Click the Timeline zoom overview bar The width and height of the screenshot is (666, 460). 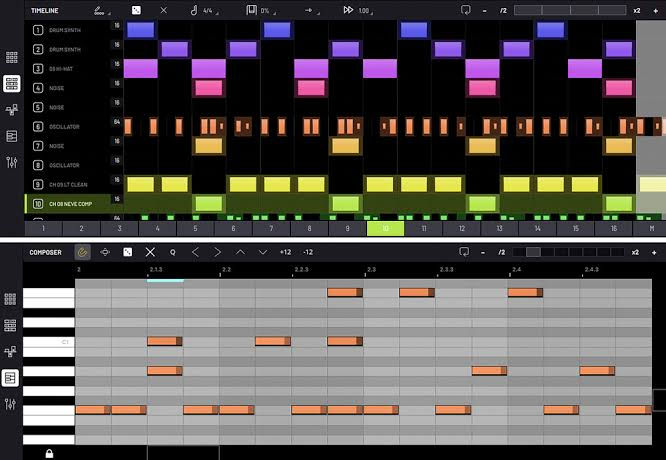570,10
